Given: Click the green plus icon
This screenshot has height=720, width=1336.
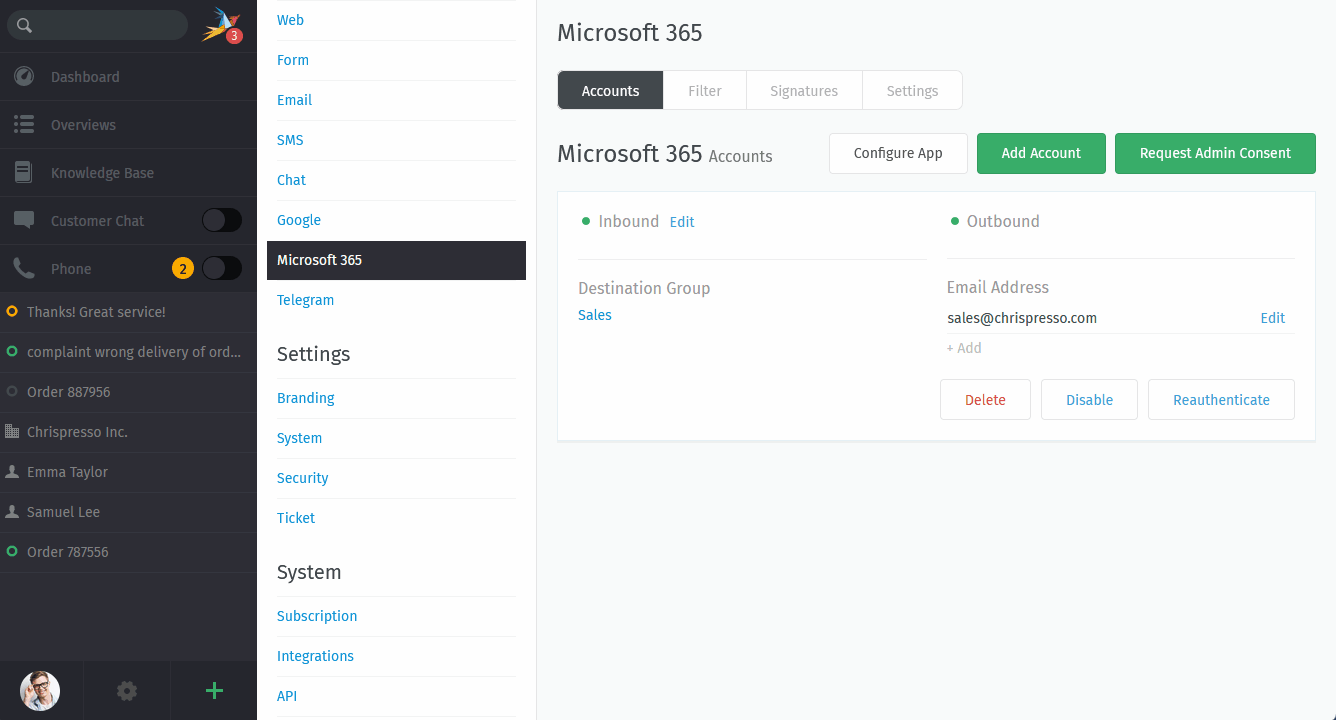Looking at the screenshot, I should 214,690.
